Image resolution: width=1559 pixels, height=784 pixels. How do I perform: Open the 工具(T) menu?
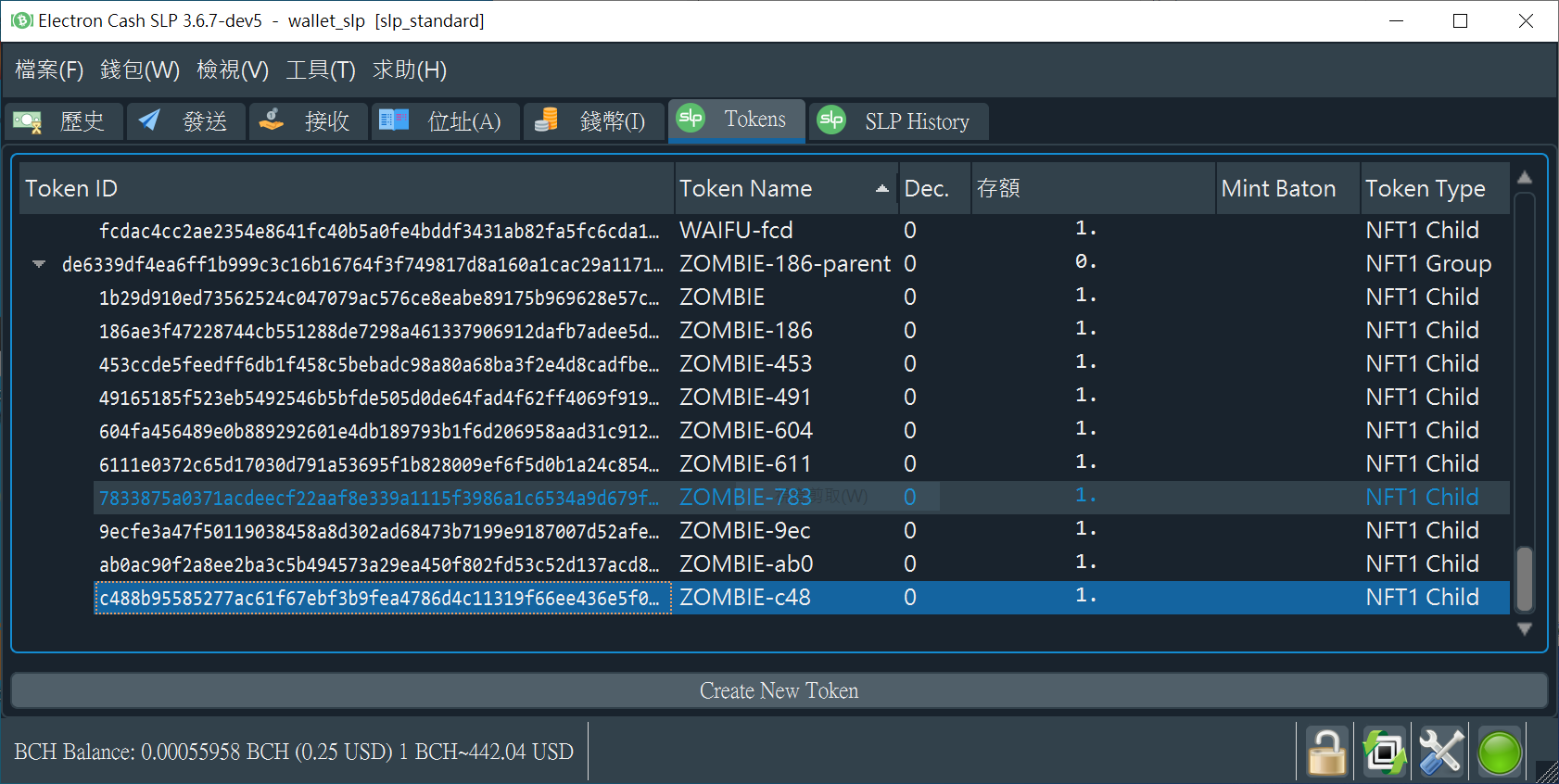[321, 70]
